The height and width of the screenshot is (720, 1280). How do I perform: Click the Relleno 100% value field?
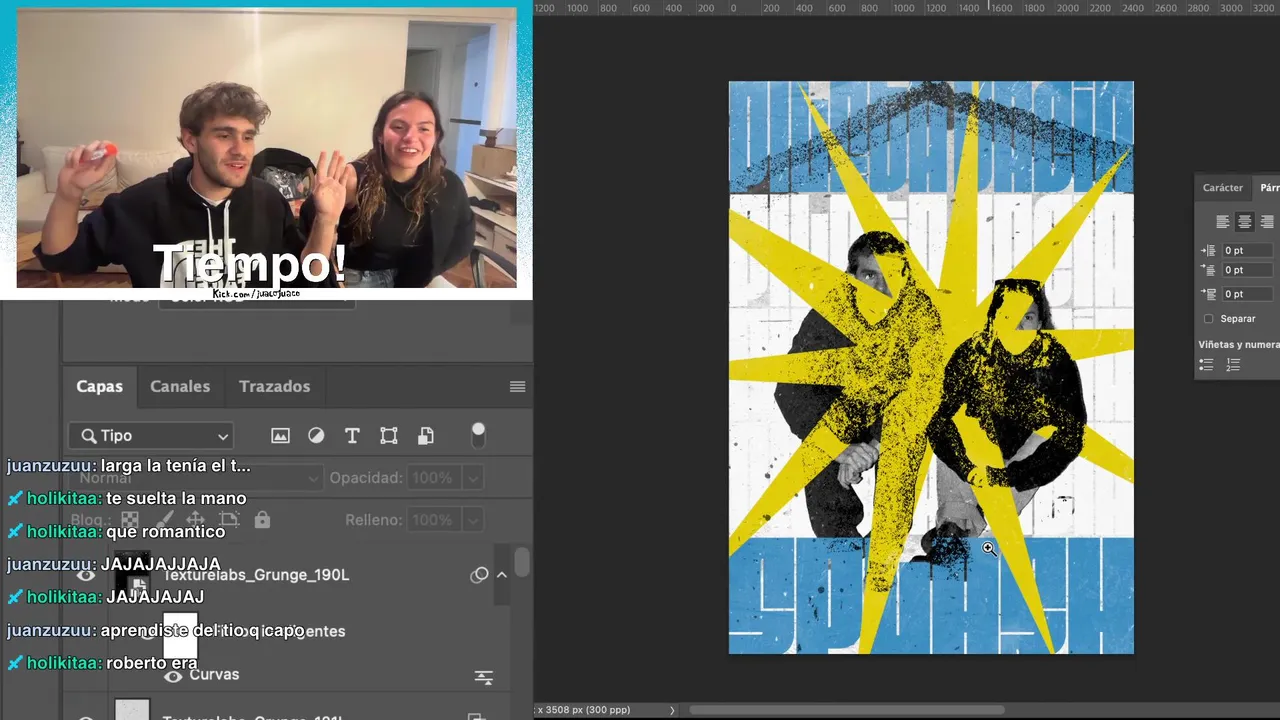433,520
